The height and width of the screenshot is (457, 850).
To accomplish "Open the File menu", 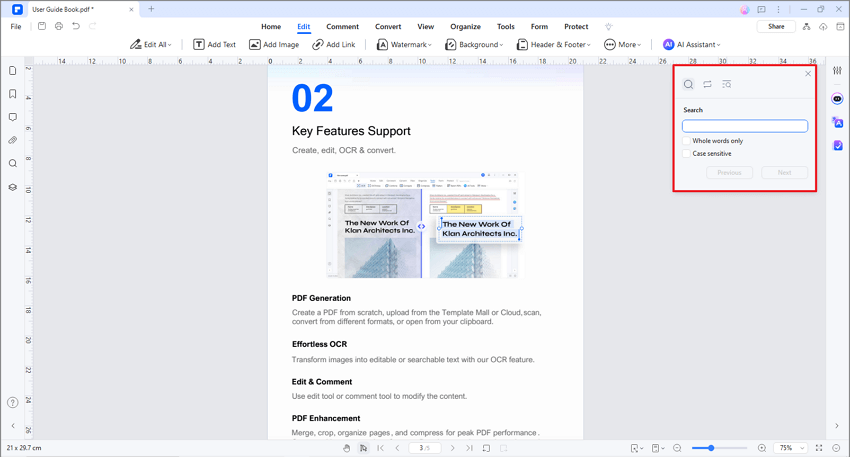I will coord(16,27).
